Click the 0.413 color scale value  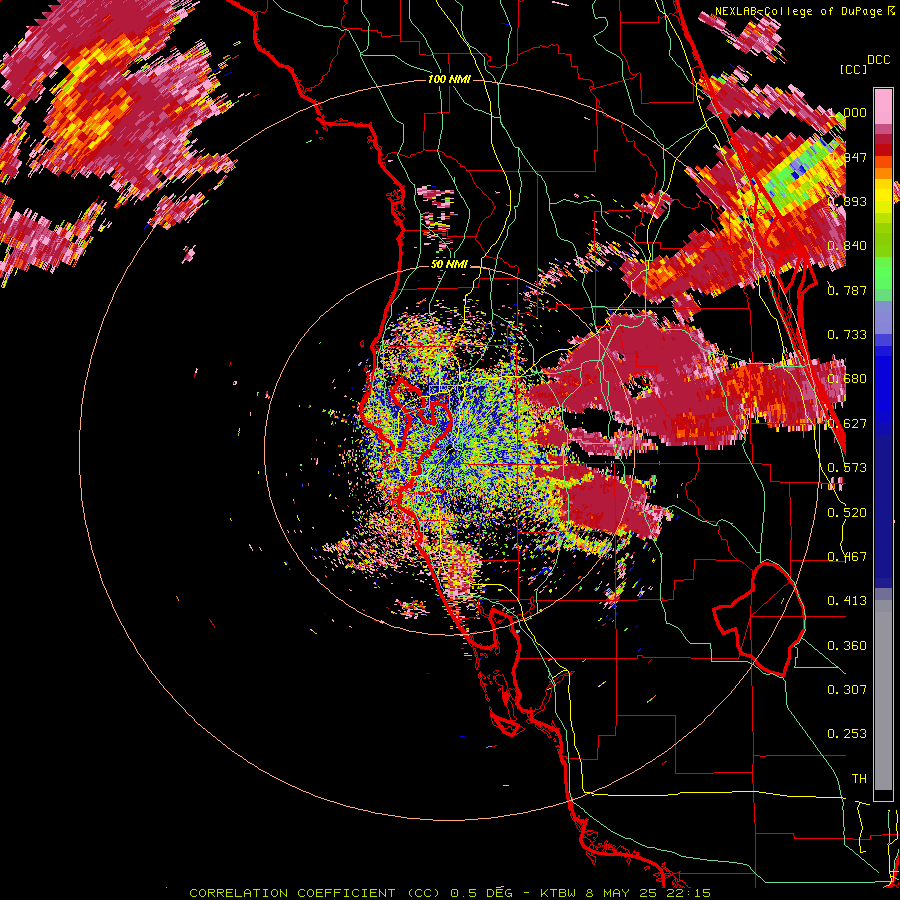coord(847,601)
